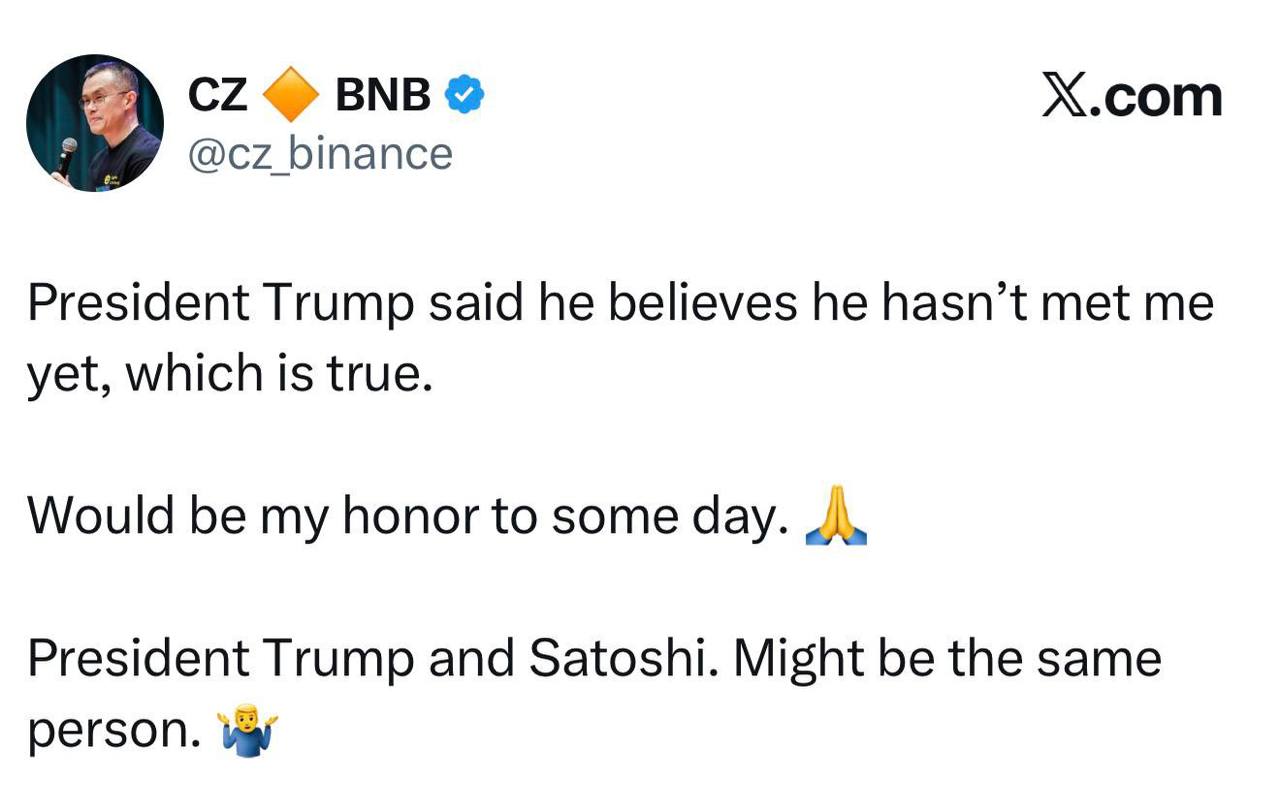Image resolution: width=1280 pixels, height=809 pixels.
Task: Click the X logo in watermark
Action: point(1066,97)
